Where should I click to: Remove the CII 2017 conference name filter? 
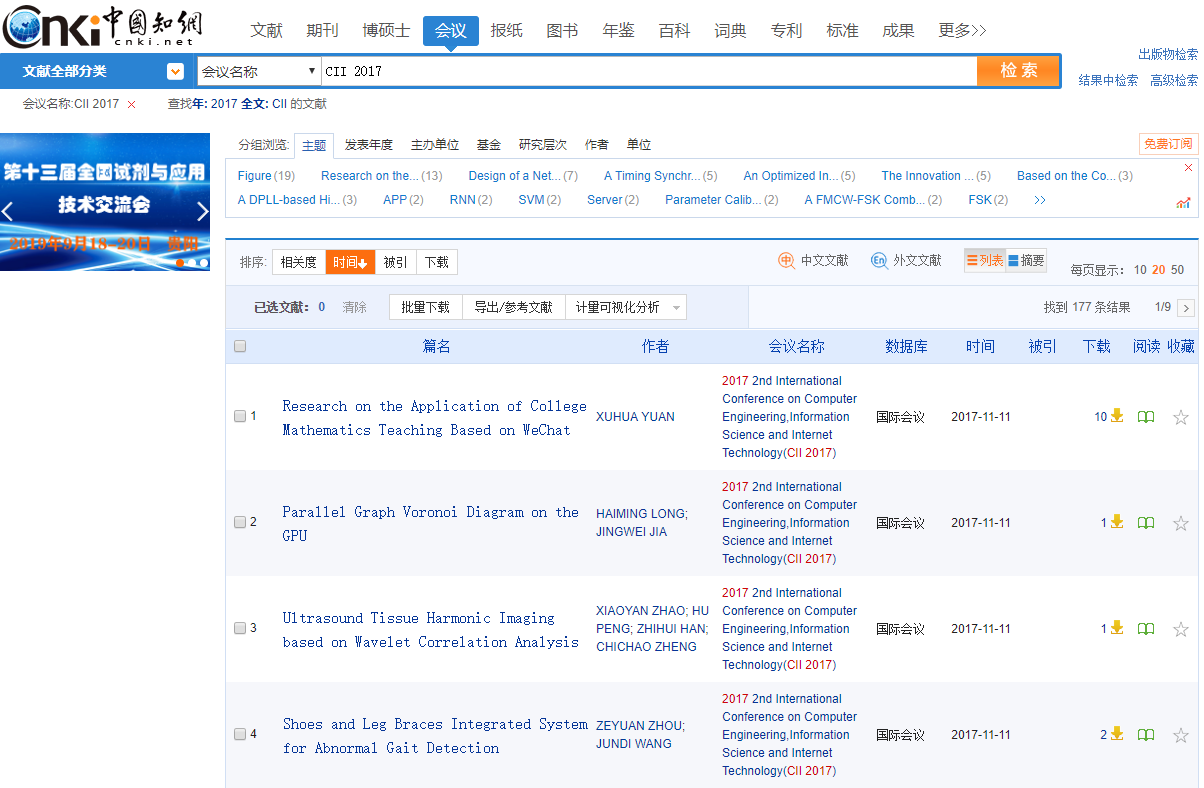click(x=131, y=104)
